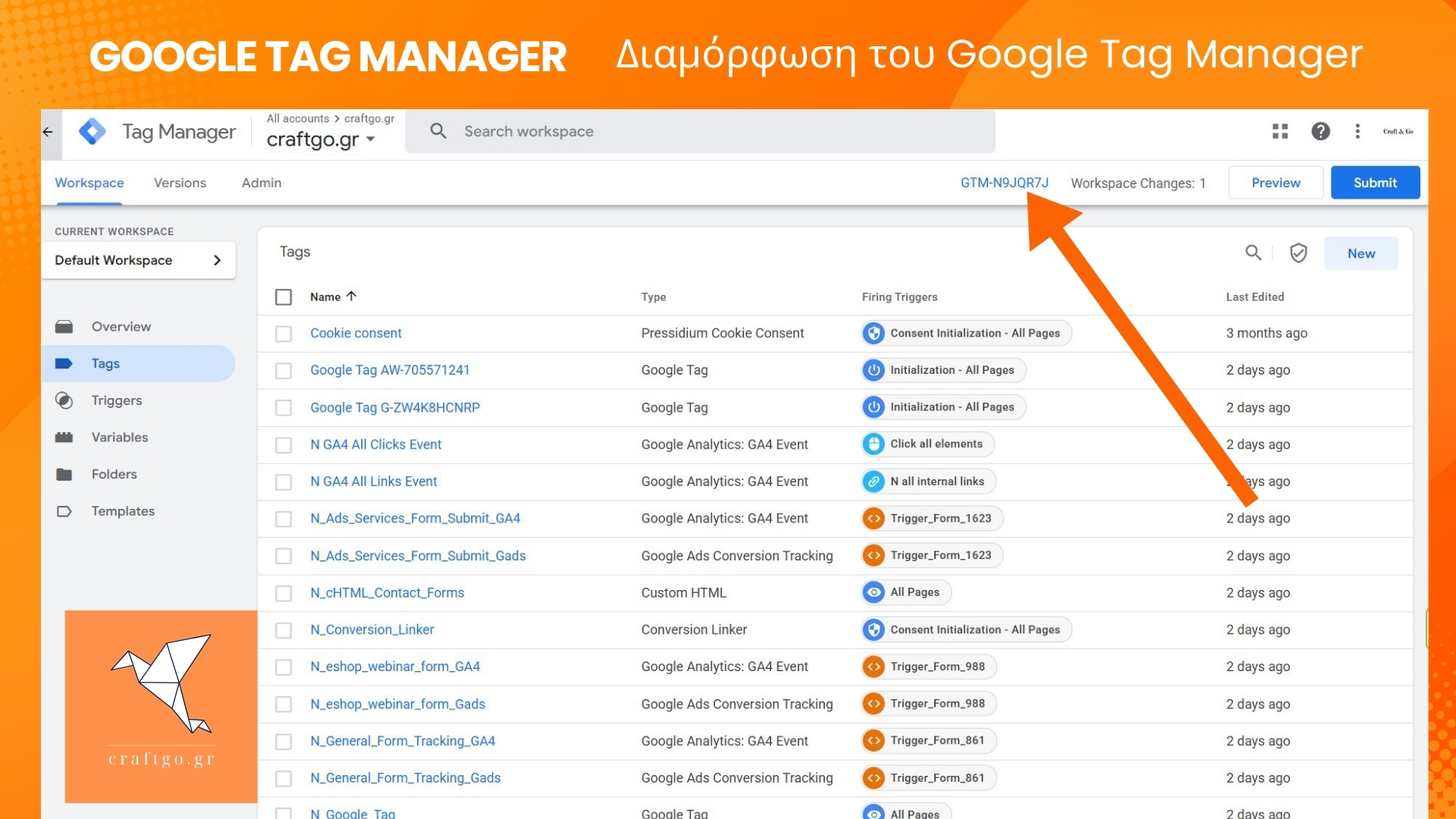Screen dimensions: 1456x819
Task: Switch to the Workspace tab
Action: (89, 183)
